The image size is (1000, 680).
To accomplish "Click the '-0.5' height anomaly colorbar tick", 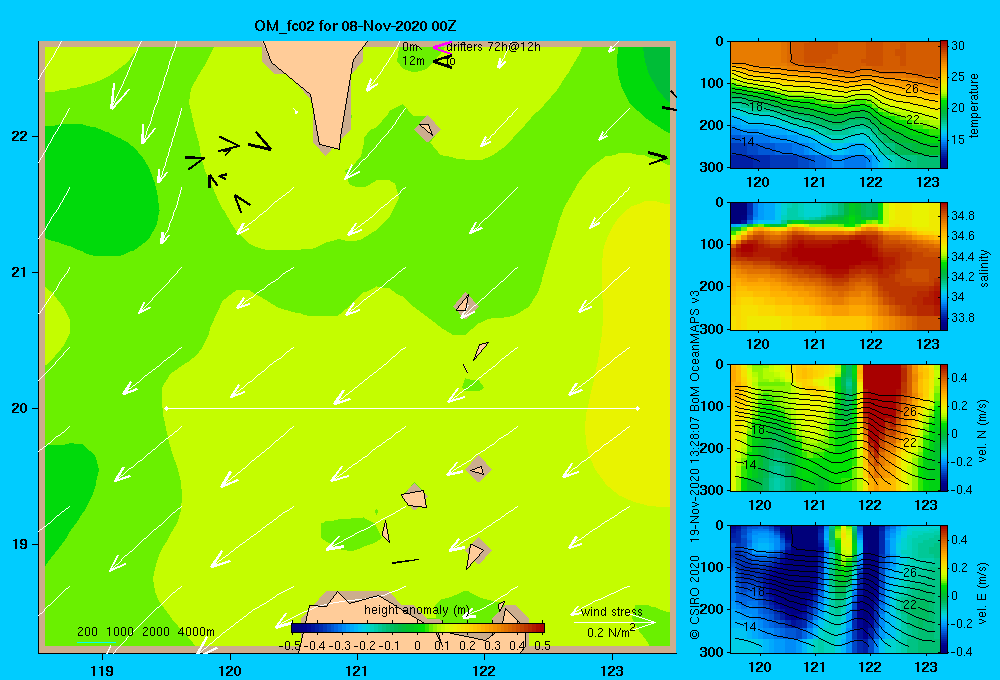I will (x=290, y=646).
